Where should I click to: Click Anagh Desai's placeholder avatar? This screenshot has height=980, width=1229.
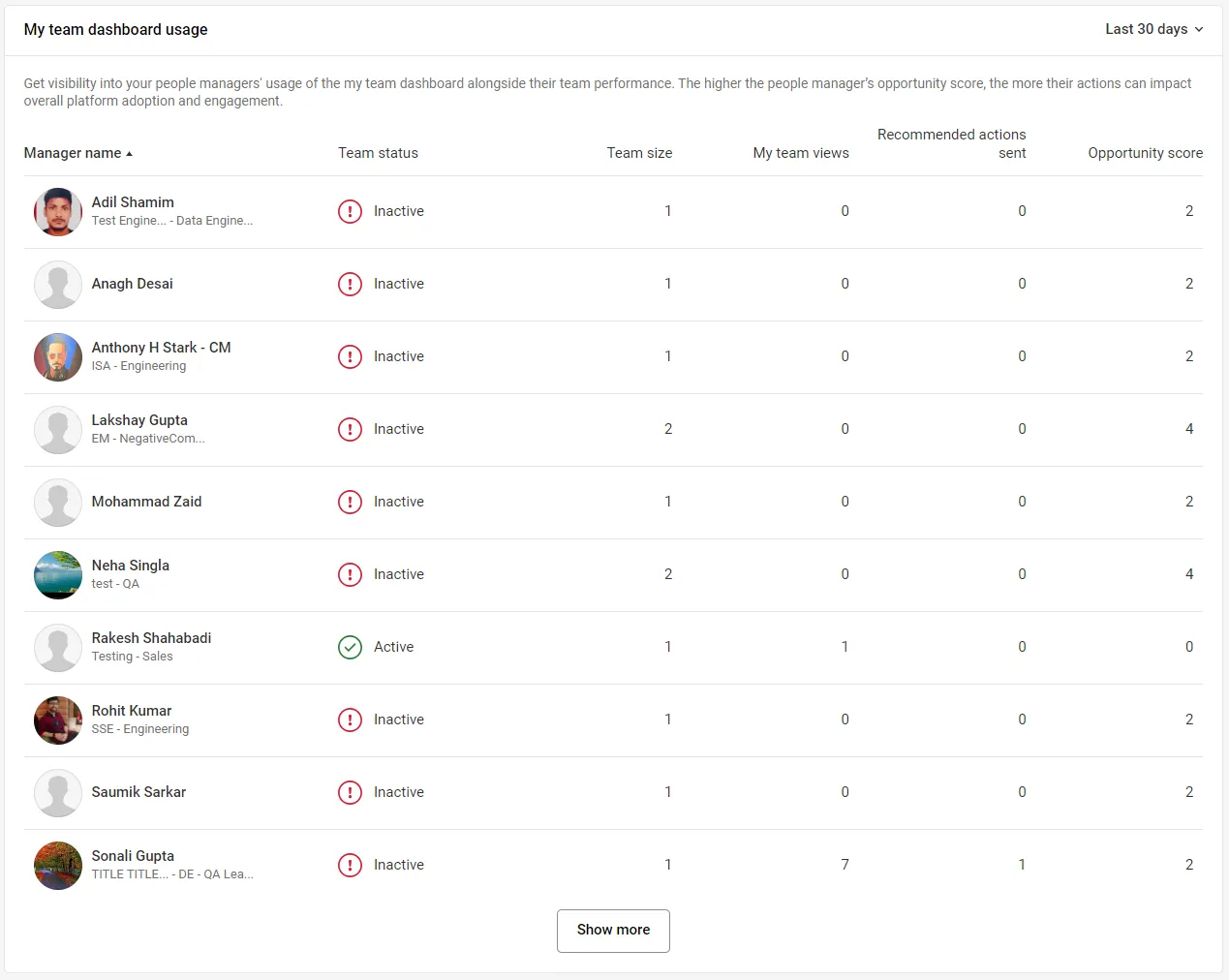58,285
